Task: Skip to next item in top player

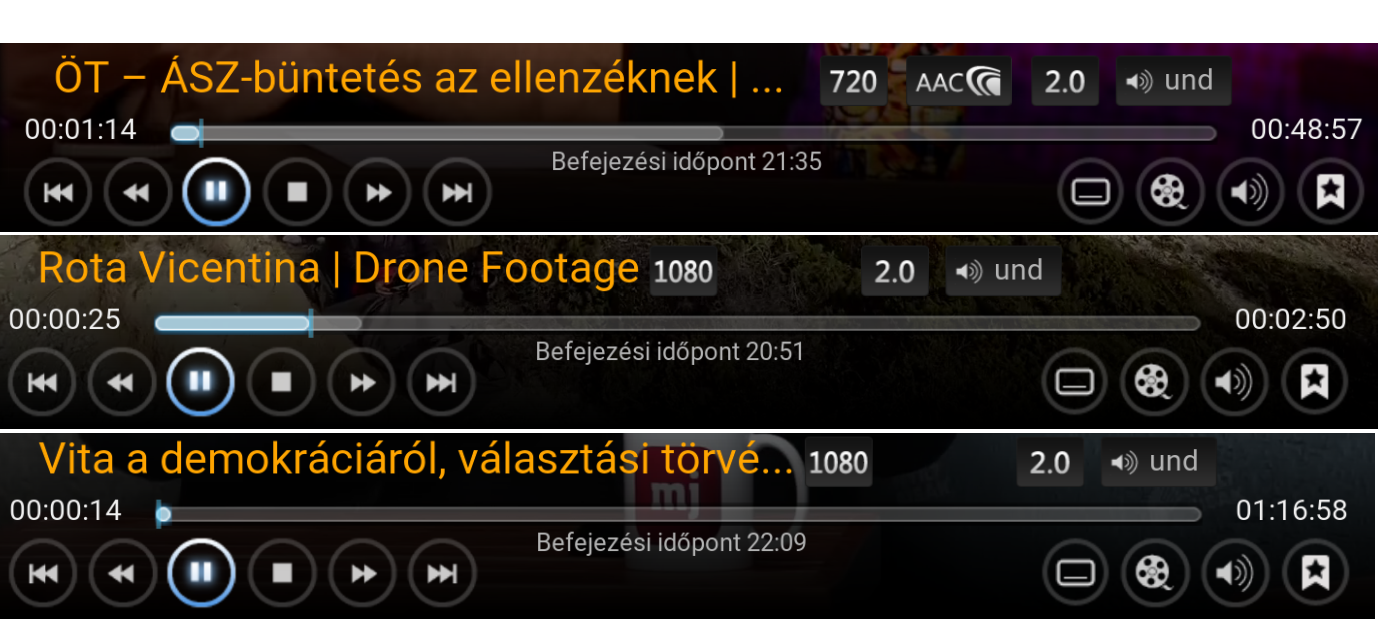Action: click(457, 191)
